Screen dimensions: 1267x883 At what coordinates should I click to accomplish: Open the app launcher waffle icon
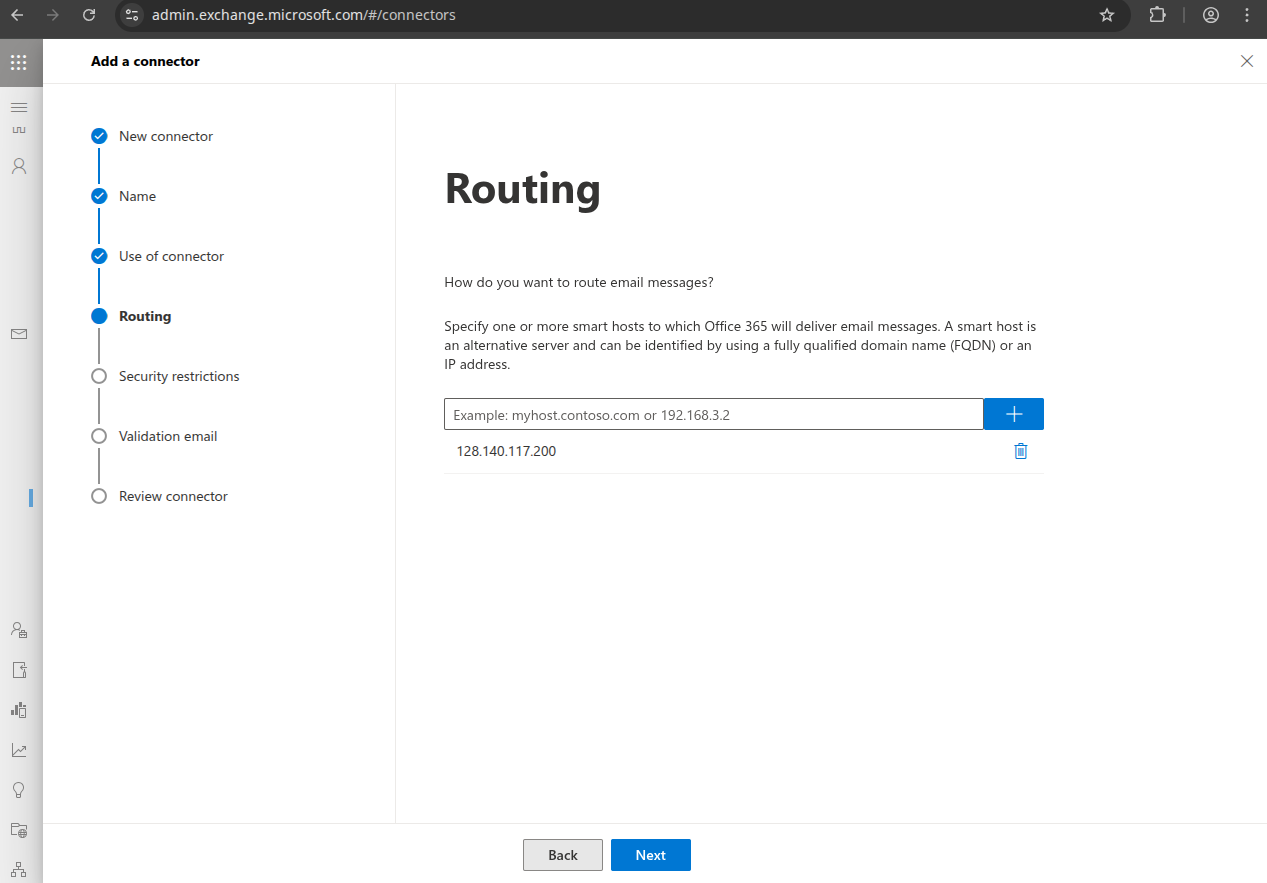tap(18, 62)
